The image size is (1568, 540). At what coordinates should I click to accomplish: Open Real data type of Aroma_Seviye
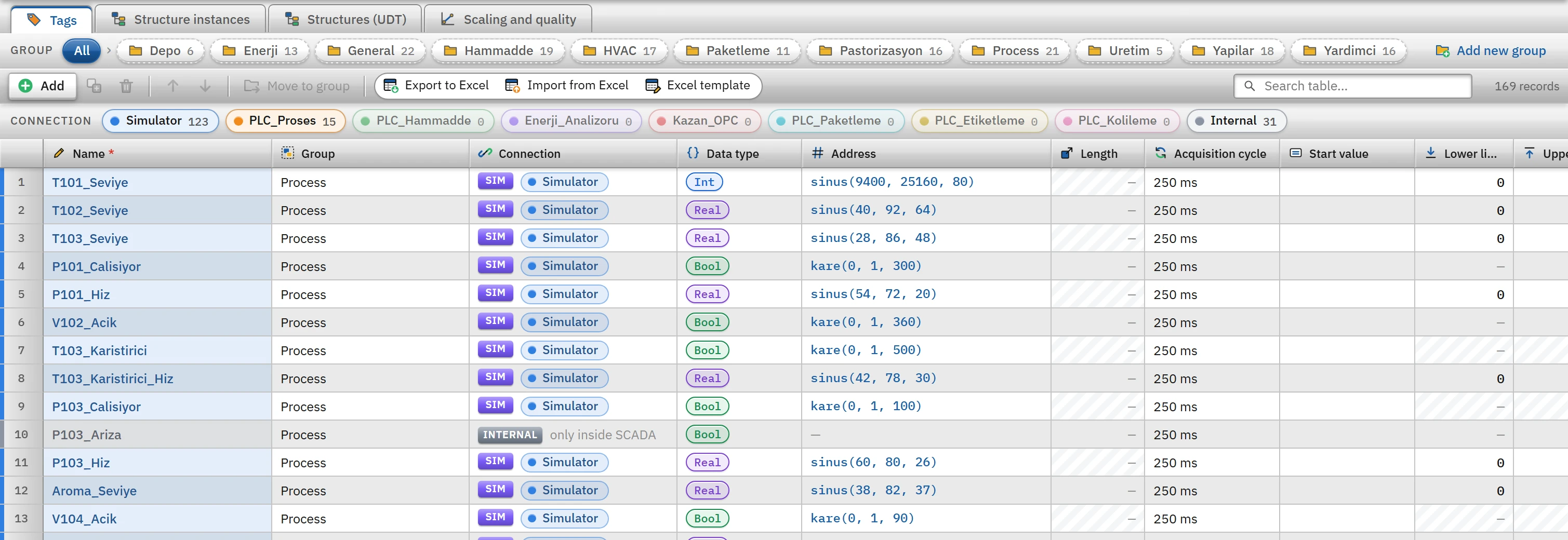pos(707,490)
